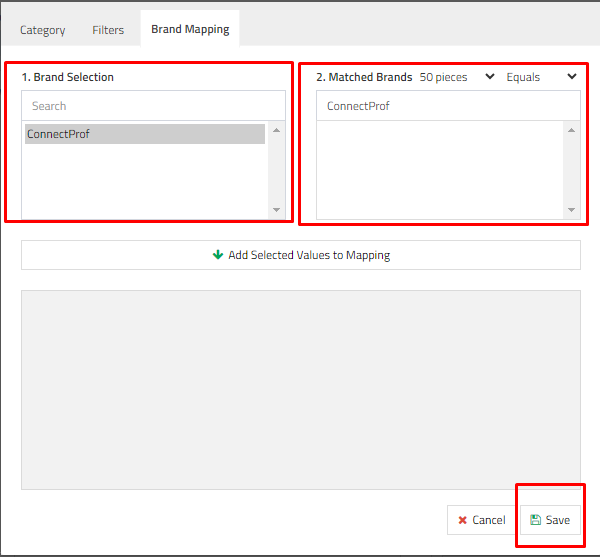Click the empty gray mapping results area

[x=300, y=389]
